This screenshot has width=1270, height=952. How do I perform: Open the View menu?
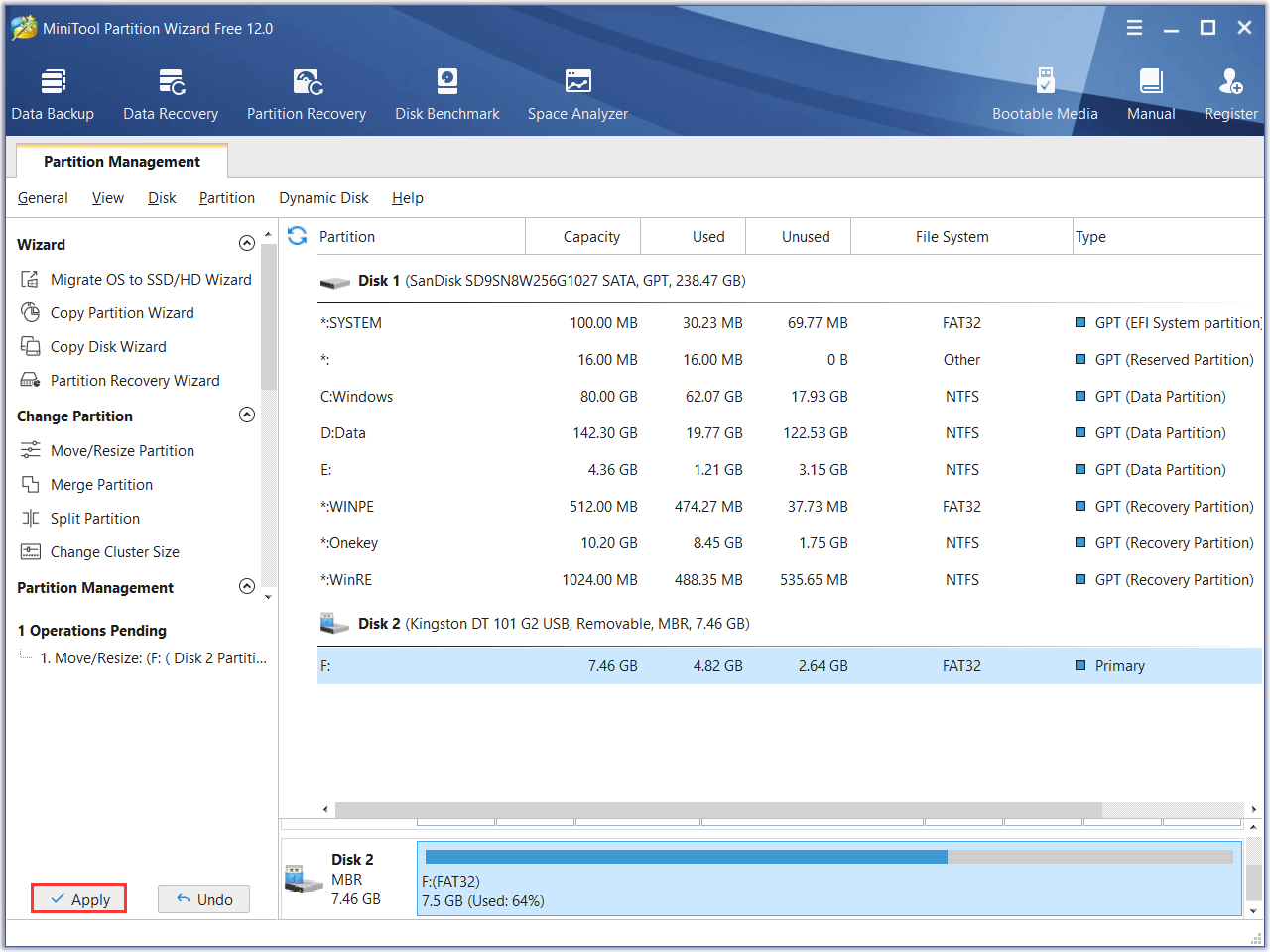108,198
